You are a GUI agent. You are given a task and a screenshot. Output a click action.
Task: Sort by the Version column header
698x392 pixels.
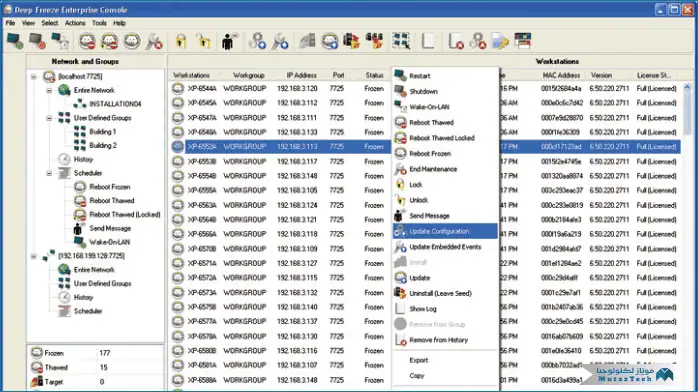click(601, 75)
